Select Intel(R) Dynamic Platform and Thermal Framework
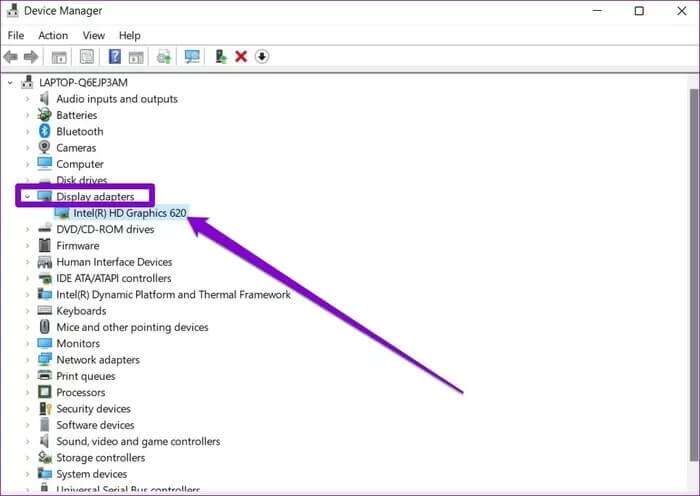 pyautogui.click(x=174, y=295)
